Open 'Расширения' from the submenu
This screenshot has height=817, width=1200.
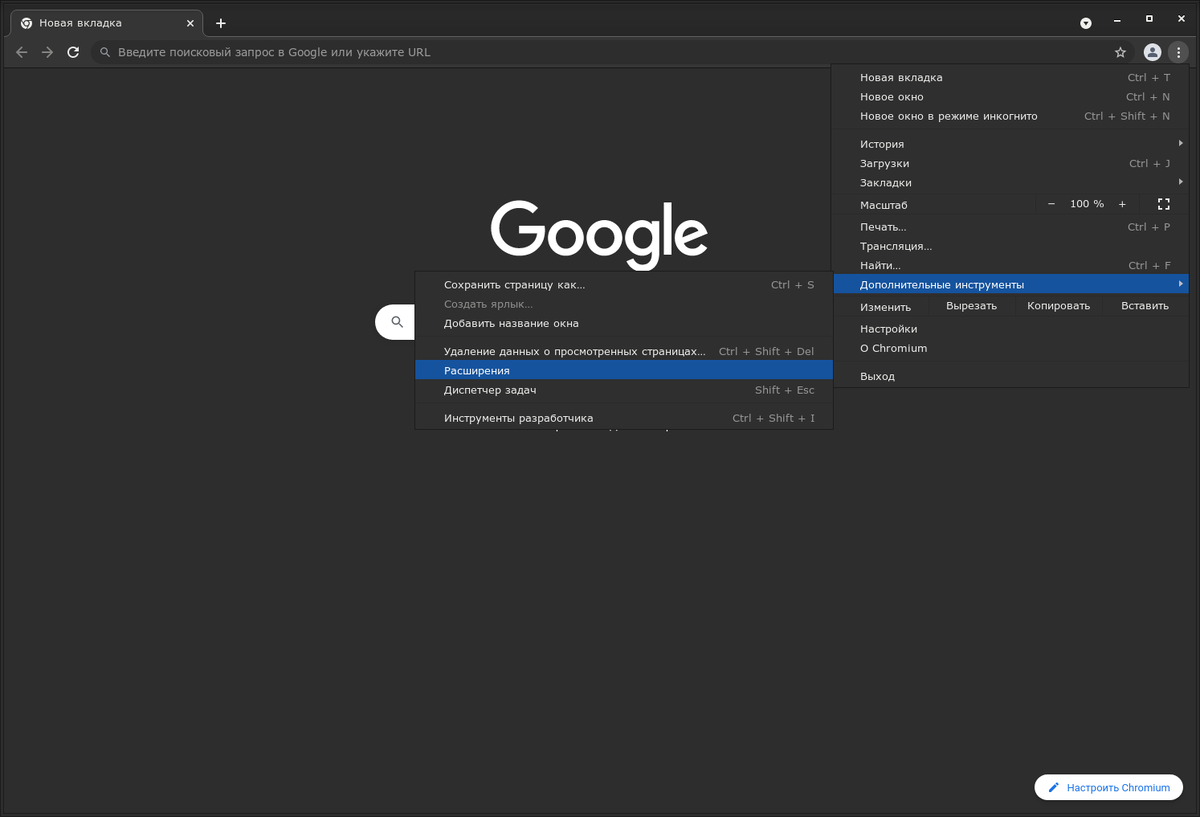coord(624,371)
